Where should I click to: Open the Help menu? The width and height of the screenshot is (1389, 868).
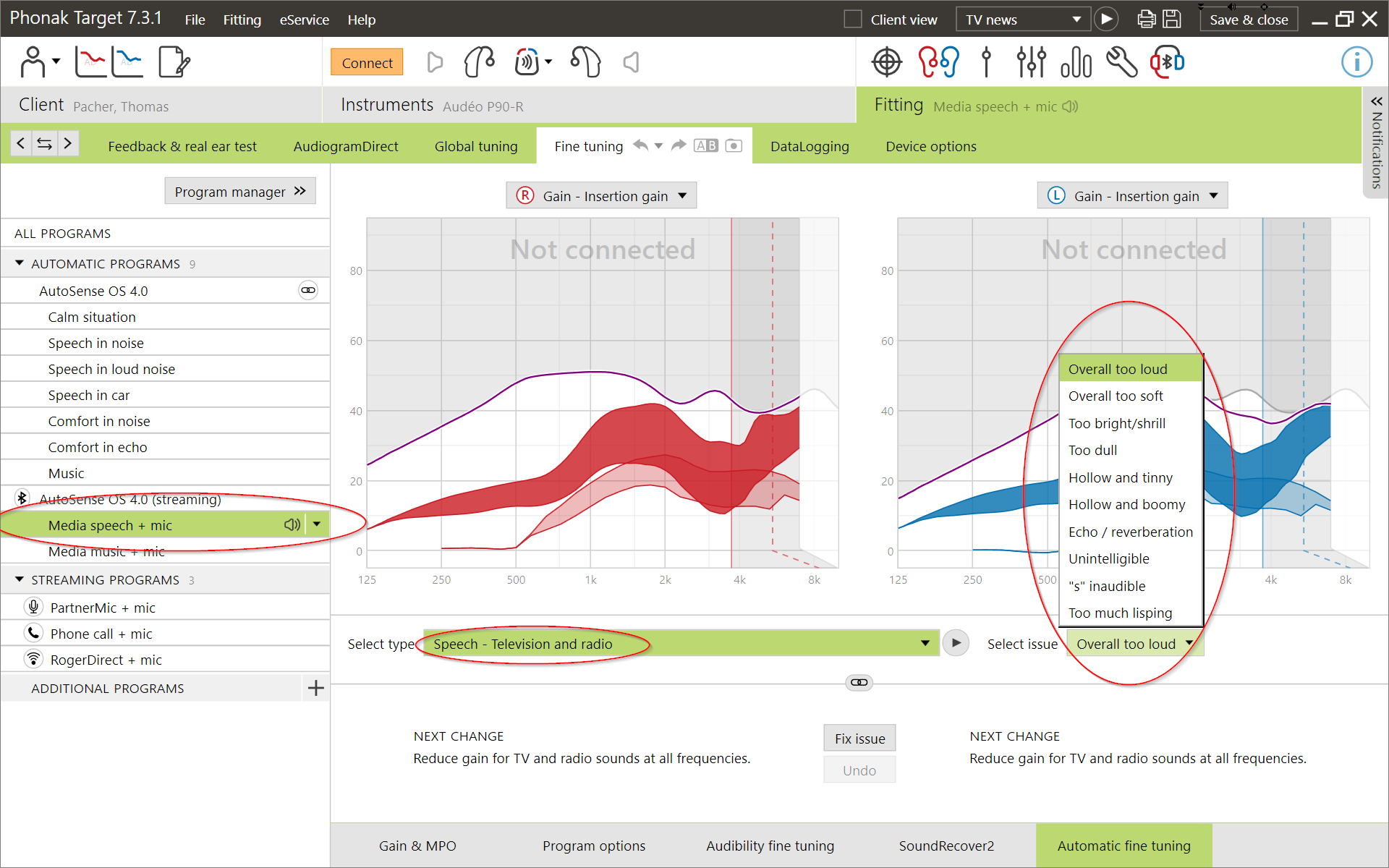coord(361,20)
